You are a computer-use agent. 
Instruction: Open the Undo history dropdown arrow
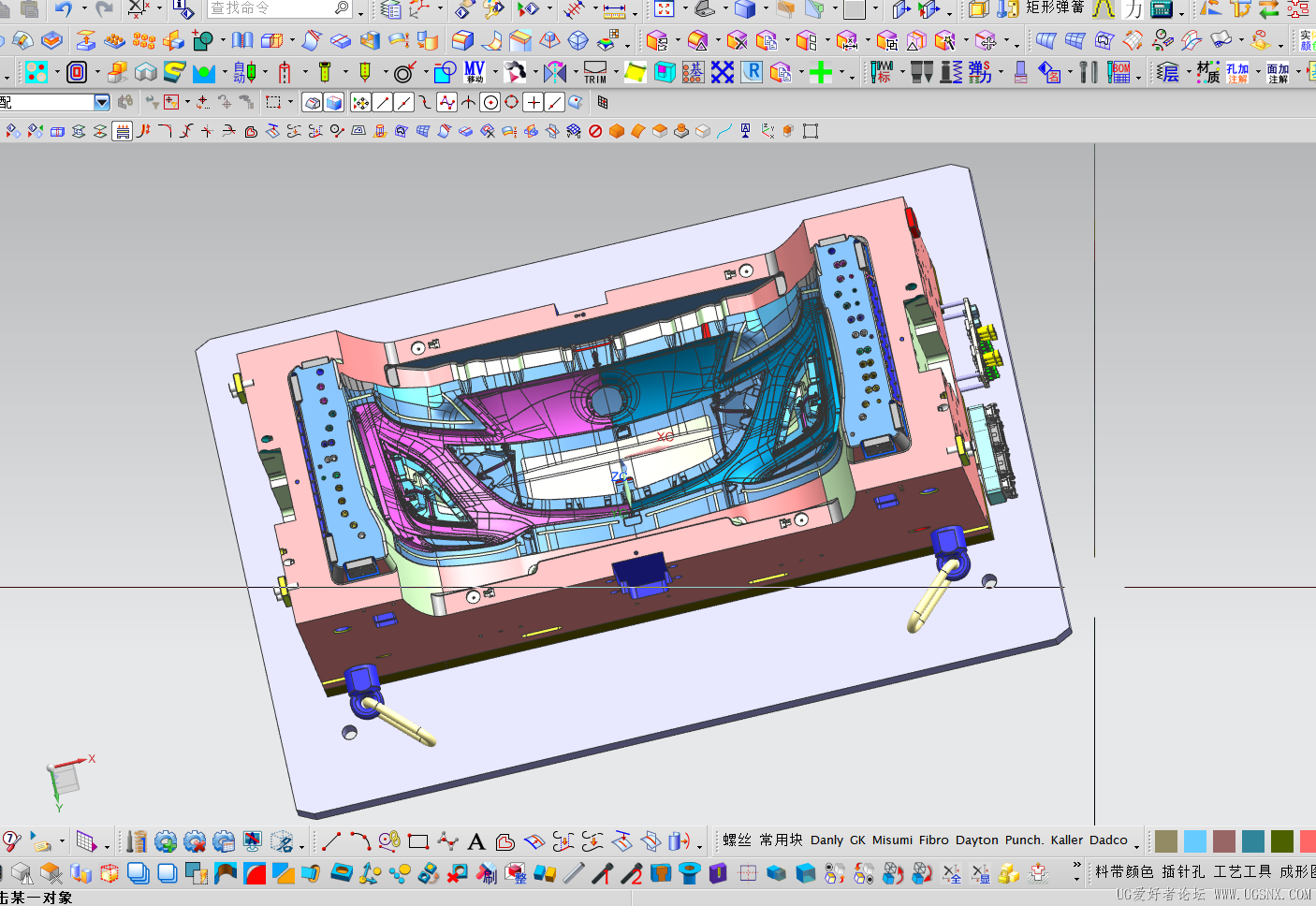83,9
